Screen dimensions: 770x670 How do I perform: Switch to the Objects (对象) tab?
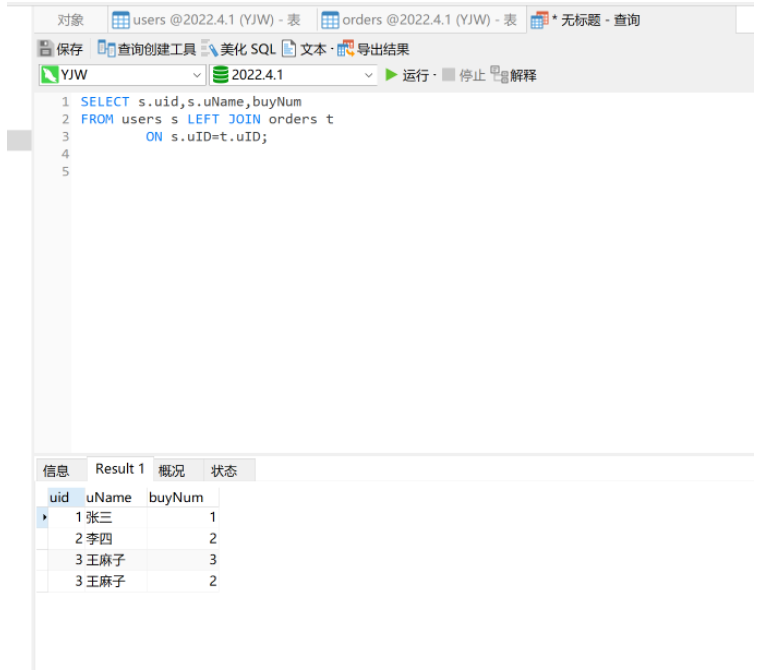[71, 20]
